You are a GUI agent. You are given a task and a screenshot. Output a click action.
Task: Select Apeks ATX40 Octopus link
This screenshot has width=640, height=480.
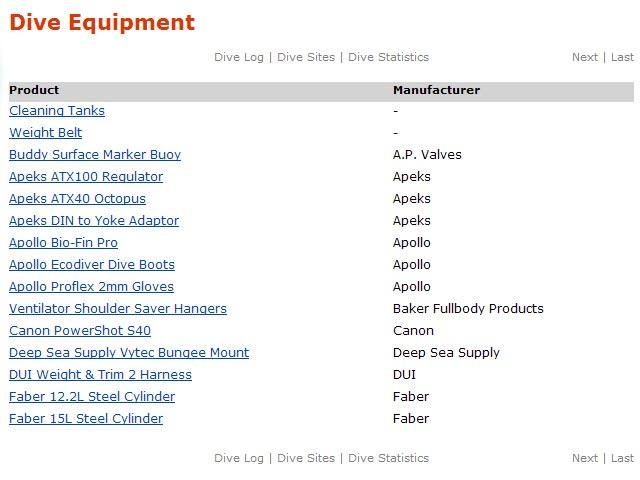(77, 199)
